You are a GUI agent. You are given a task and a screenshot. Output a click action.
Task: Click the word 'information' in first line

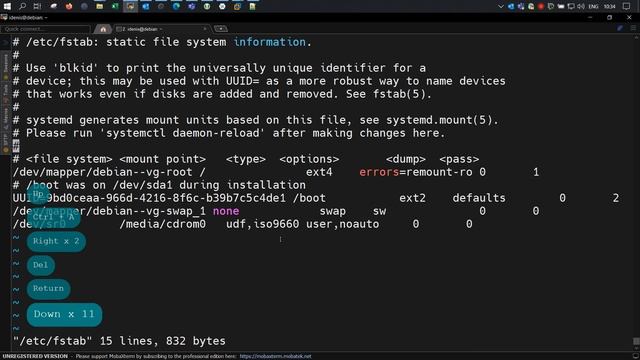click(269, 42)
